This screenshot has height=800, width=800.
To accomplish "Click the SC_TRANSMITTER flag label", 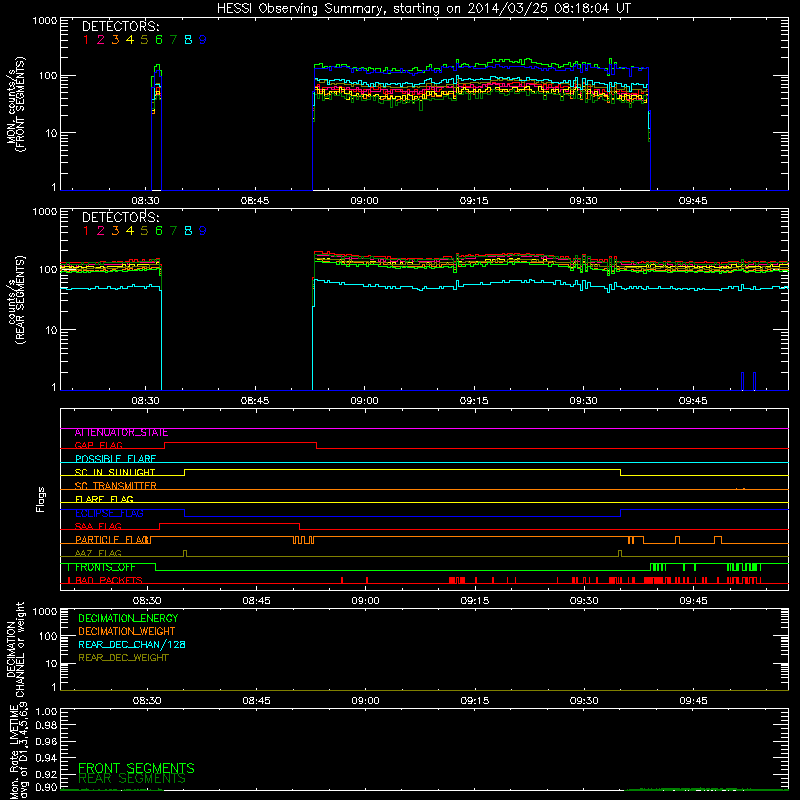I will tap(116, 486).
